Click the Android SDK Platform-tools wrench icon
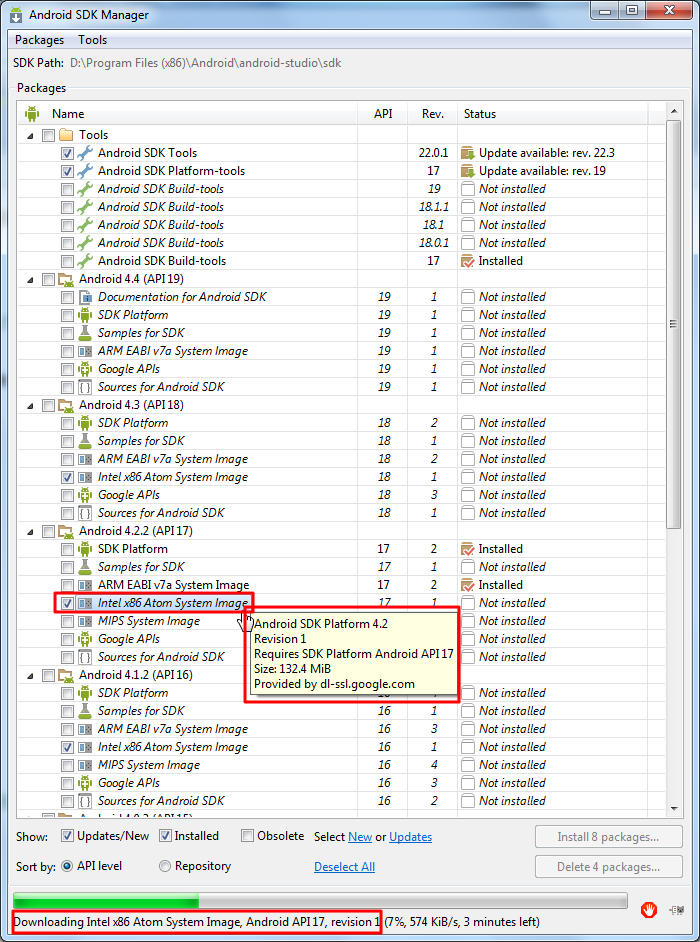Screen dimensions: 700x942 click(85, 171)
